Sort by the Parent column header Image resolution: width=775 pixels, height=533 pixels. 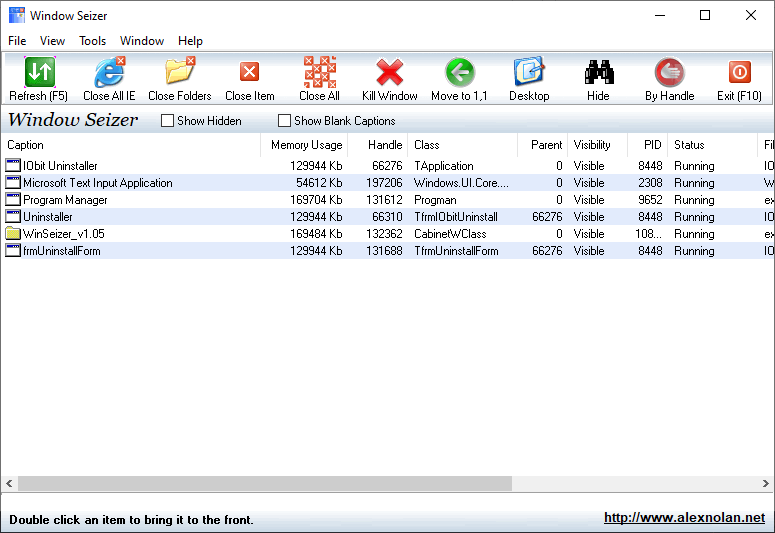coord(542,145)
